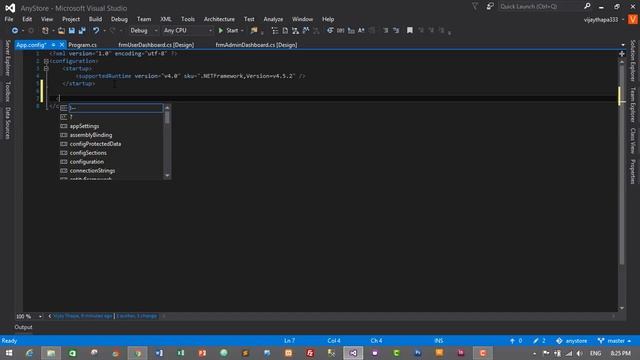This screenshot has height=360, width=640.
Task: Click the Windows Start button
Action: pyautogui.click(x=9, y=353)
